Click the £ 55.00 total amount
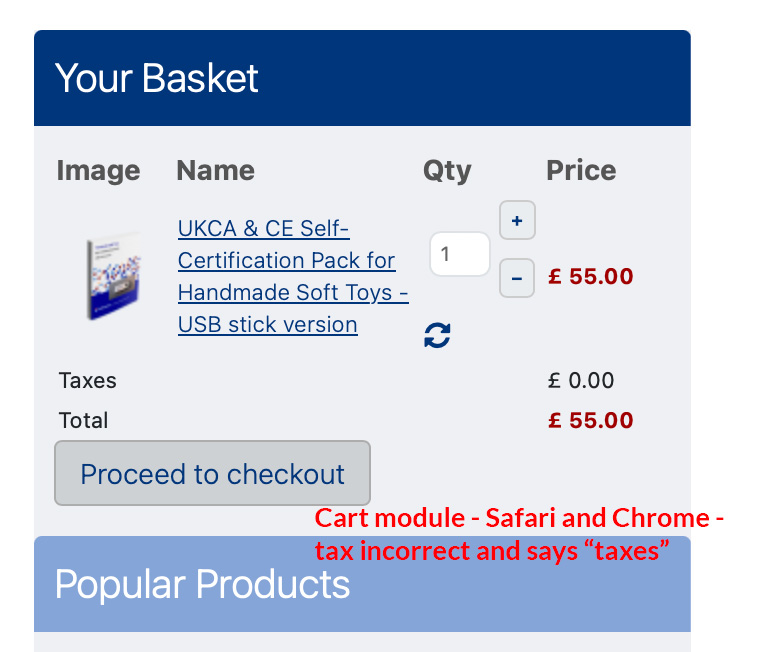Viewport: 778px width, 652px height. point(590,420)
